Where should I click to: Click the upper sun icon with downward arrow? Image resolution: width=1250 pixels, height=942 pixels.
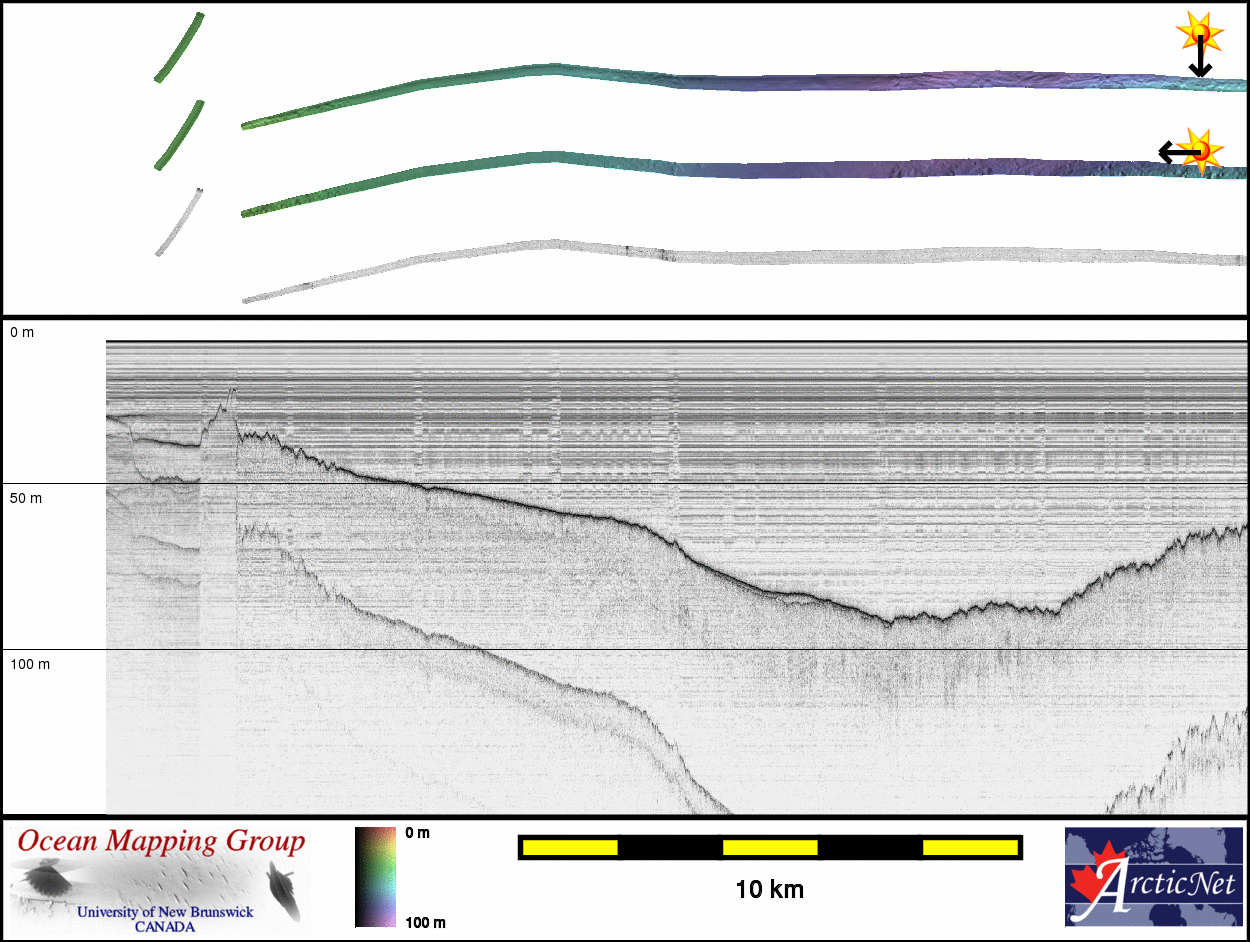(1197, 32)
